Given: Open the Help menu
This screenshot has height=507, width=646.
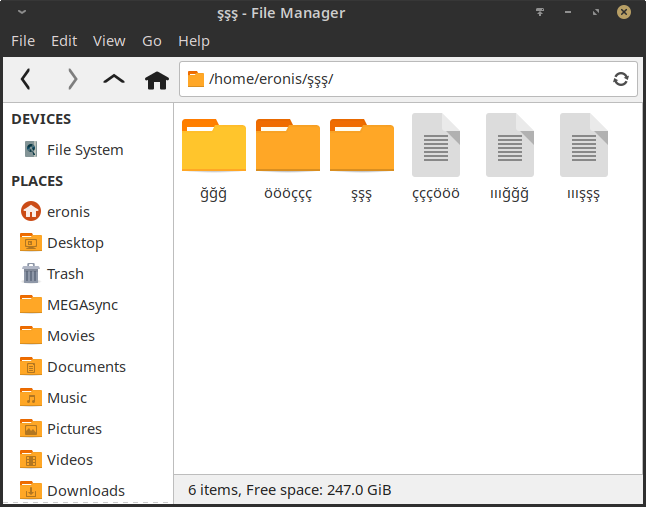Looking at the screenshot, I should tap(194, 41).
